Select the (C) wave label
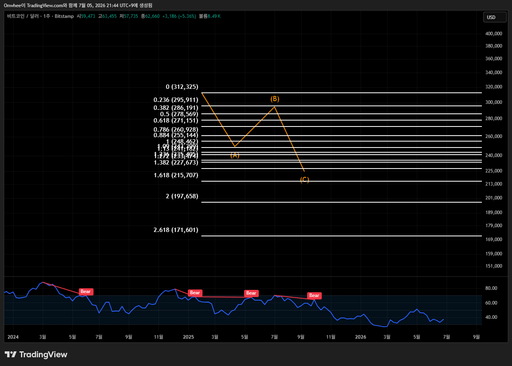512x366 pixels. tap(304, 180)
